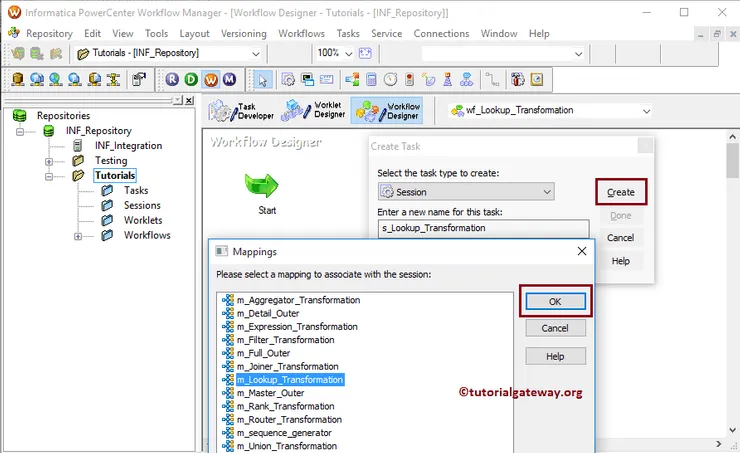Click the green Start task icon

coord(261,185)
